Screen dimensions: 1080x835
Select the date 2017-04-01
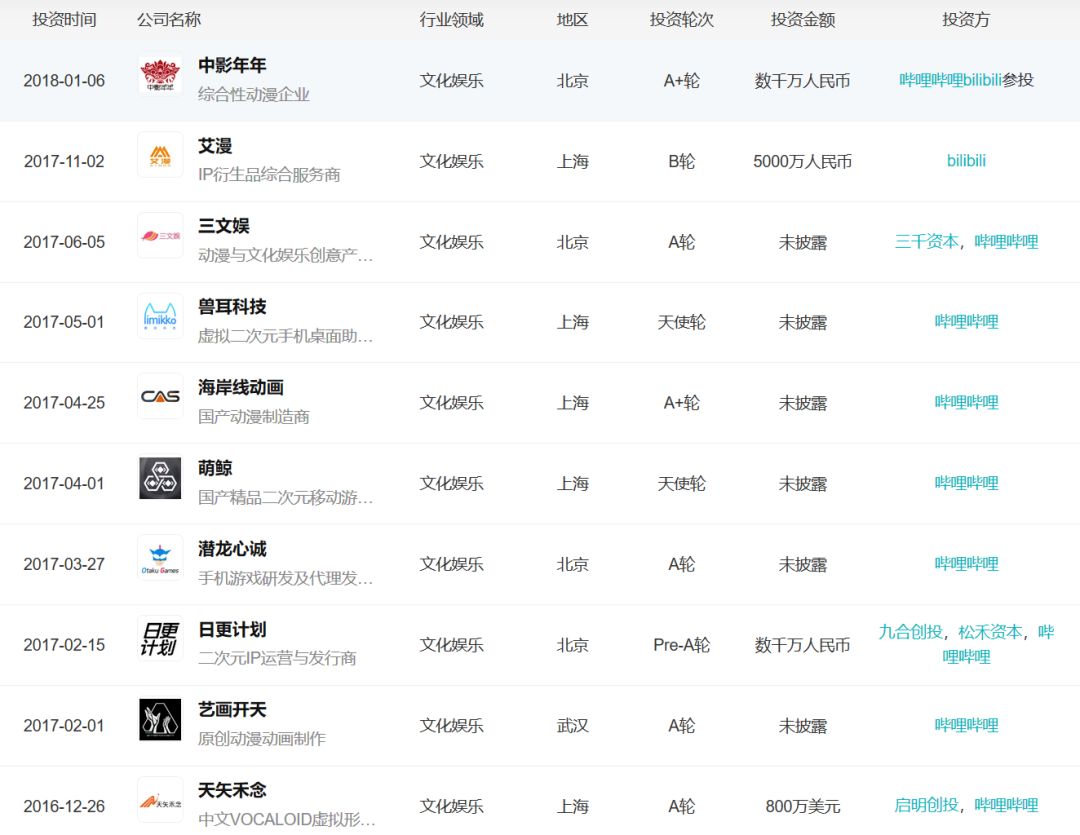(64, 483)
